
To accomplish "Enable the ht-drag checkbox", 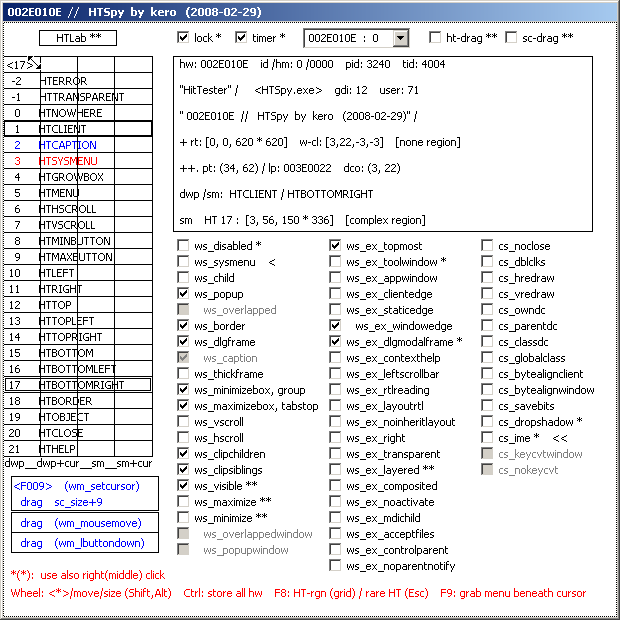I will [x=435, y=38].
